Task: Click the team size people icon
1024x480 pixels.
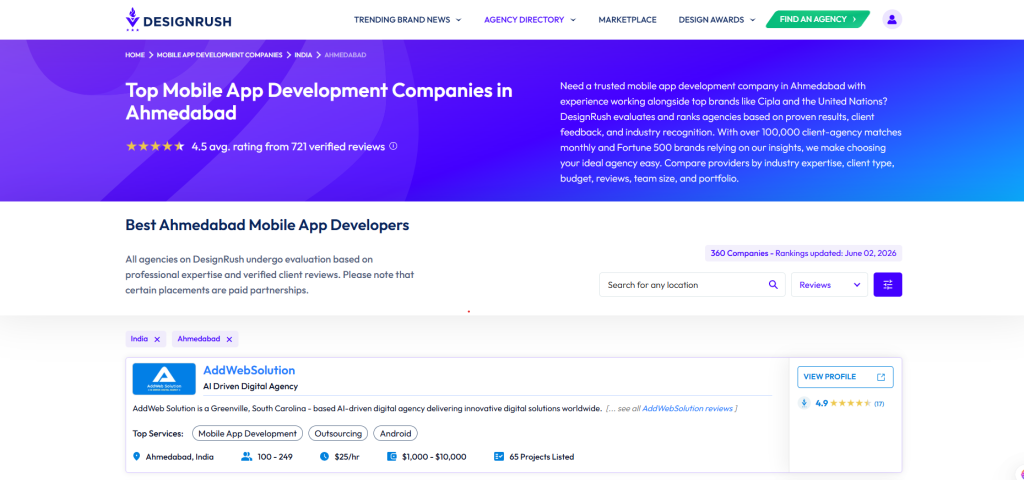Action: pyautogui.click(x=246, y=456)
